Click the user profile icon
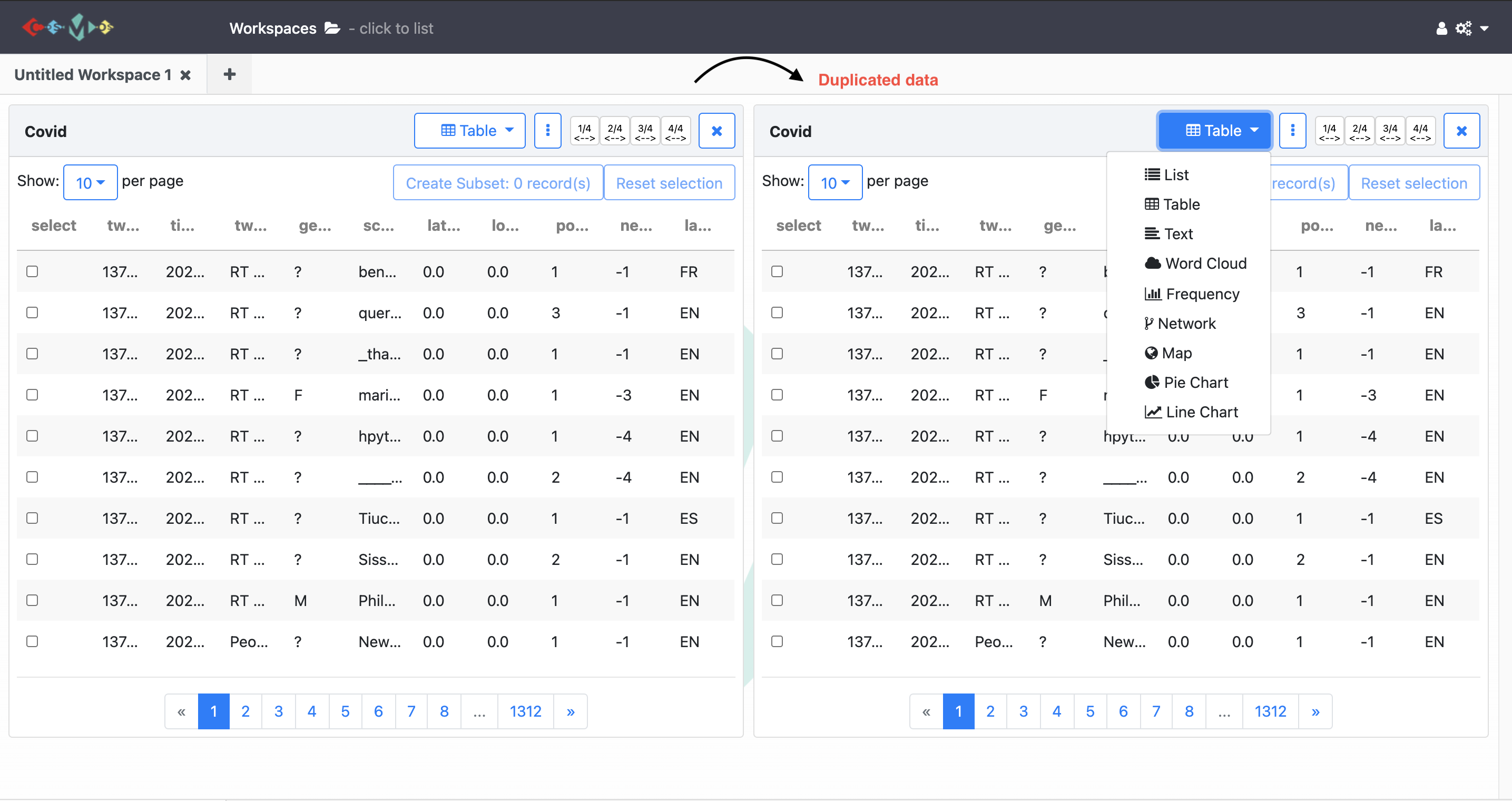Image resolution: width=1512 pixels, height=801 pixels. [x=1441, y=28]
